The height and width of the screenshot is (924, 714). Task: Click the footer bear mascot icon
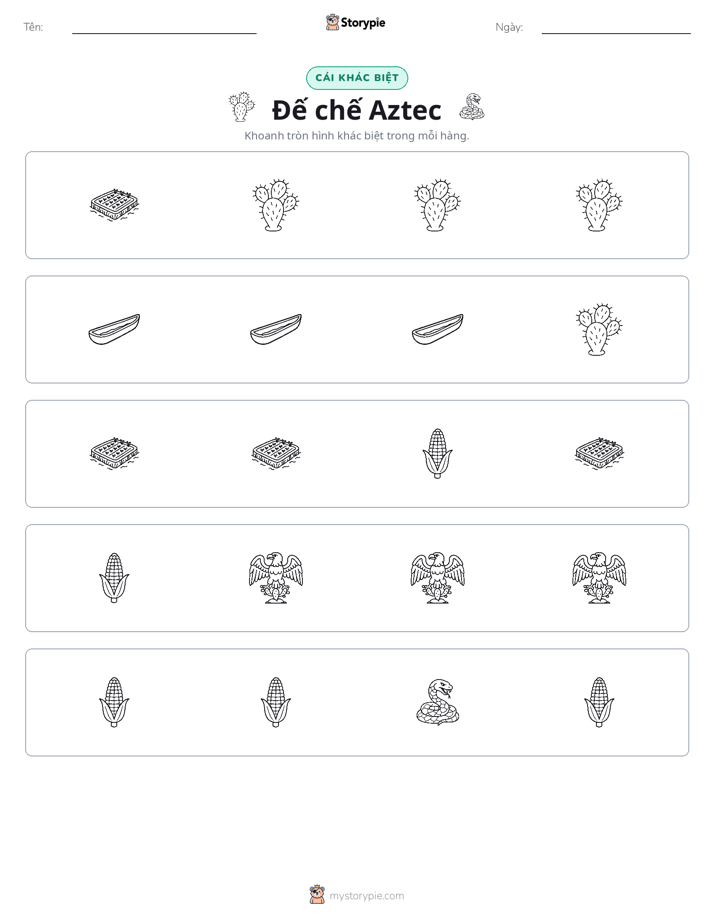click(317, 895)
